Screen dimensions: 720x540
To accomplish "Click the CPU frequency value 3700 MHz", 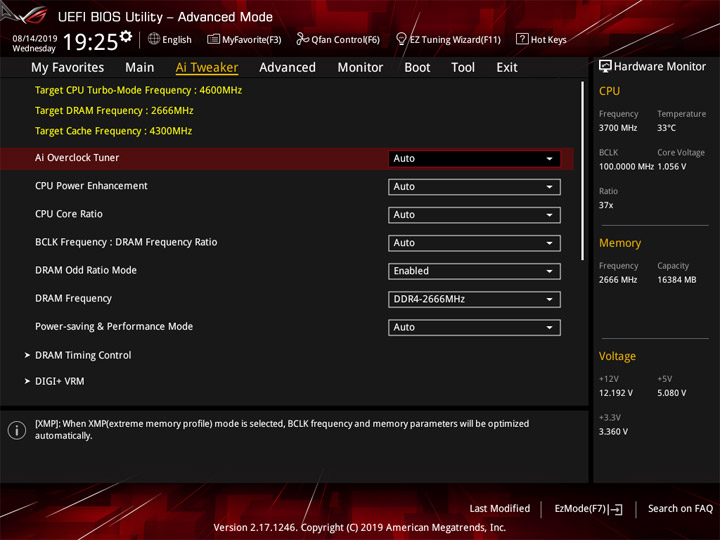I will (618, 128).
